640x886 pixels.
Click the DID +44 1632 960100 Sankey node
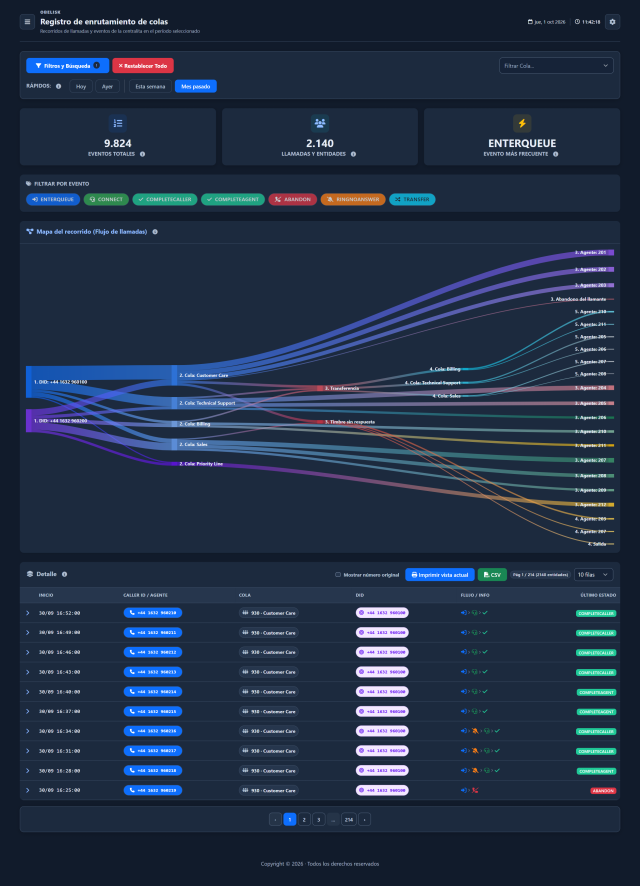click(29, 382)
